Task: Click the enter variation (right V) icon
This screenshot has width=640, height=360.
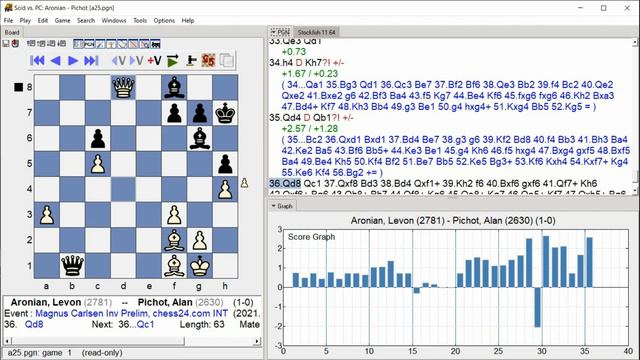Action: pyautogui.click(x=136, y=61)
